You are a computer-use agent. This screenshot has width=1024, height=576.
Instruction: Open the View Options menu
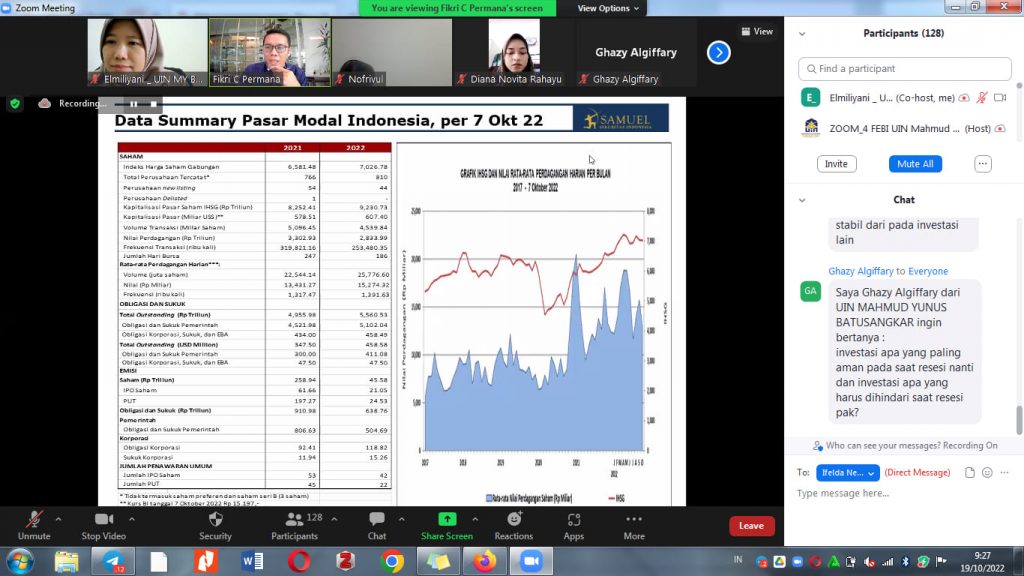[x=608, y=8]
